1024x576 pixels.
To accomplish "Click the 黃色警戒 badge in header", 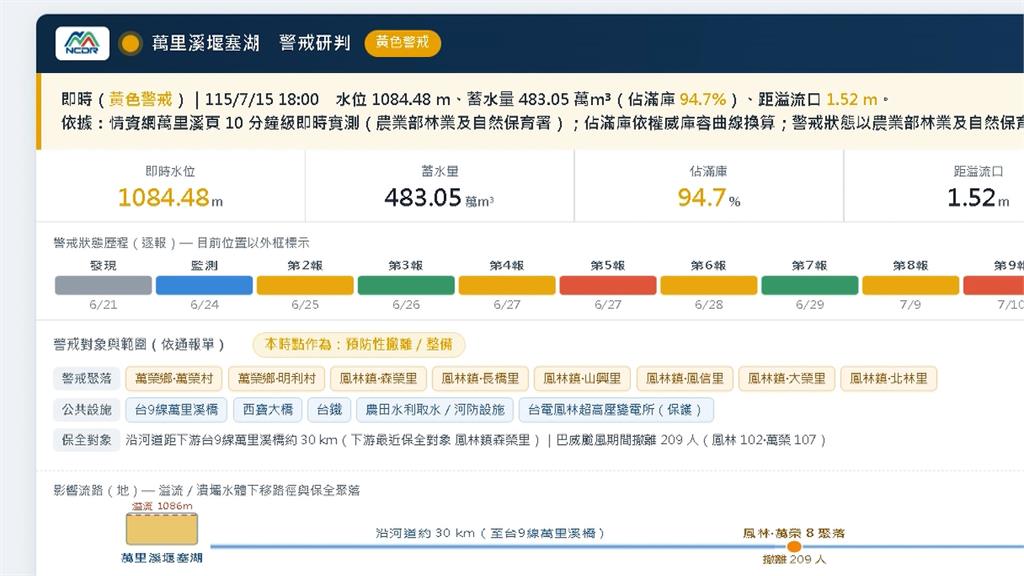I will pyautogui.click(x=402, y=42).
